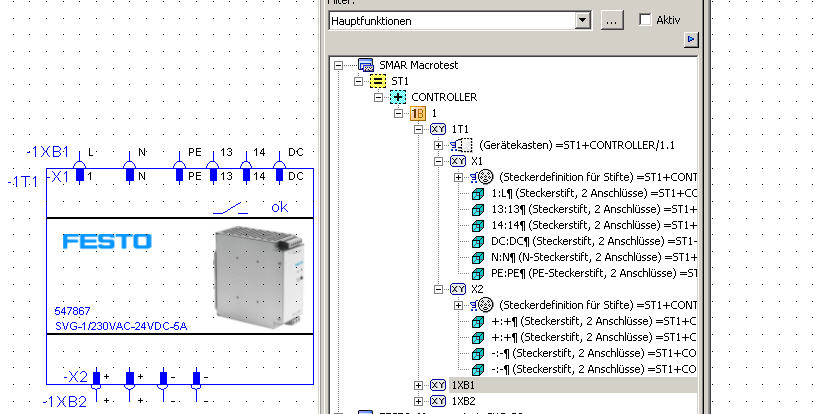Select the DC:DC Steckerstift row
Screen dimensions: 813x414
[594, 242]
